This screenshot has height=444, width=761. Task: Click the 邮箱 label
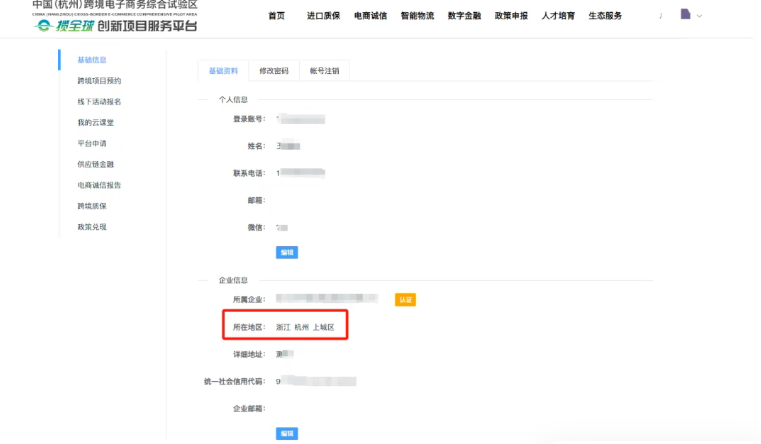point(256,200)
